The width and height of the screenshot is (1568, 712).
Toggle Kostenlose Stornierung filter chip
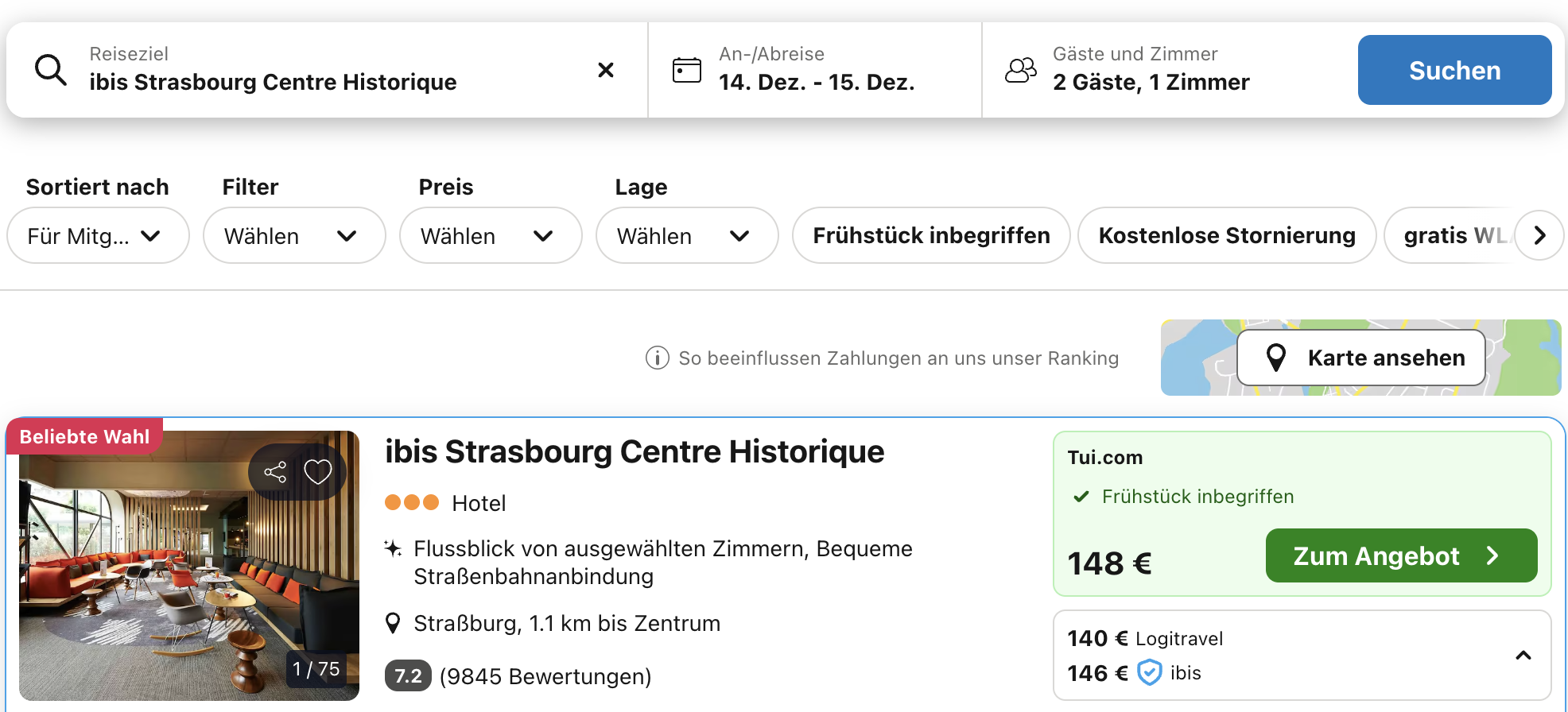1226,235
